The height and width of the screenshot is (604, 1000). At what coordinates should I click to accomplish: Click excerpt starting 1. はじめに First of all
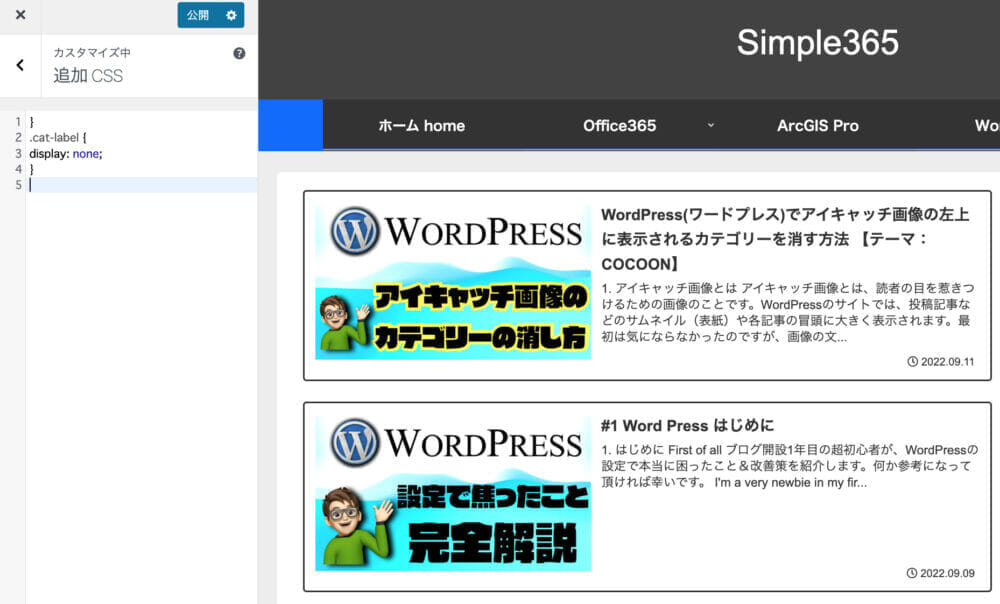click(x=790, y=466)
